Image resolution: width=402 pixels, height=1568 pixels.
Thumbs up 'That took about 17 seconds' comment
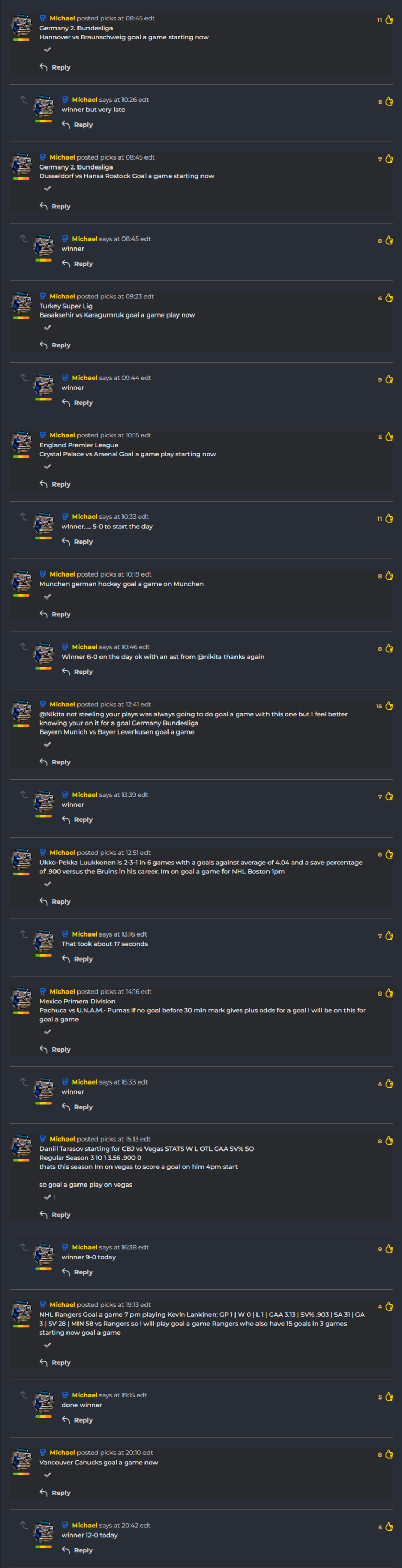click(x=388, y=936)
